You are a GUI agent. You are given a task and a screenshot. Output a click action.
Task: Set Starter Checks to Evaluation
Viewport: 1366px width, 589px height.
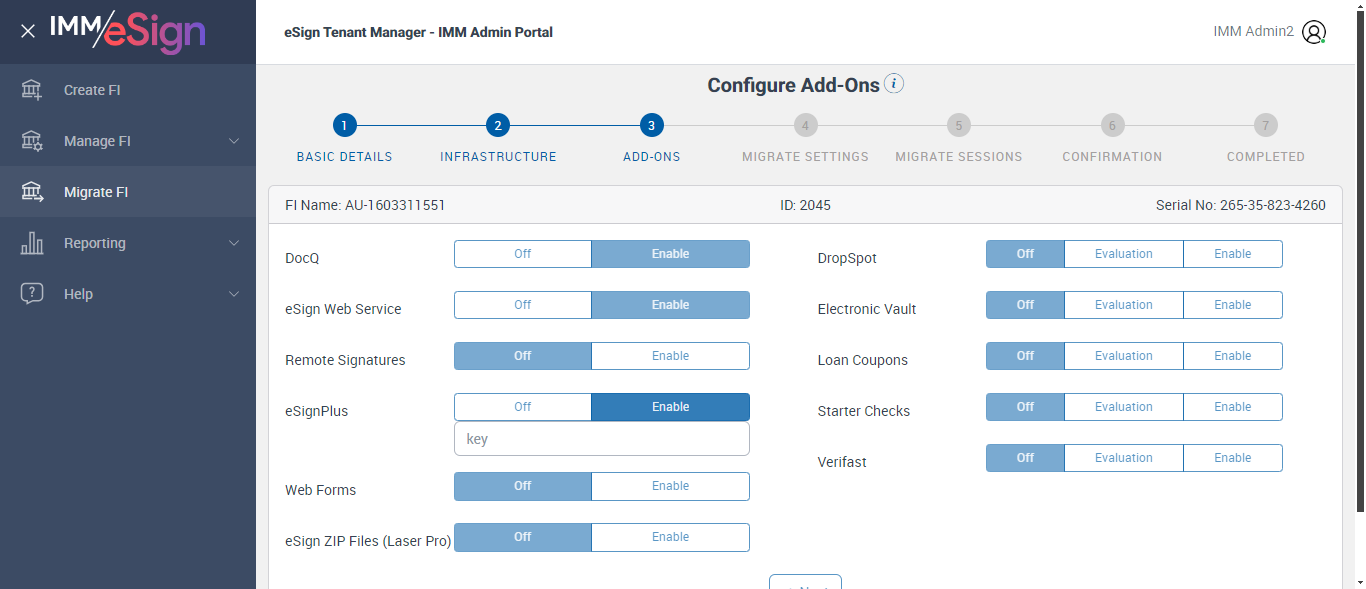coord(1124,407)
